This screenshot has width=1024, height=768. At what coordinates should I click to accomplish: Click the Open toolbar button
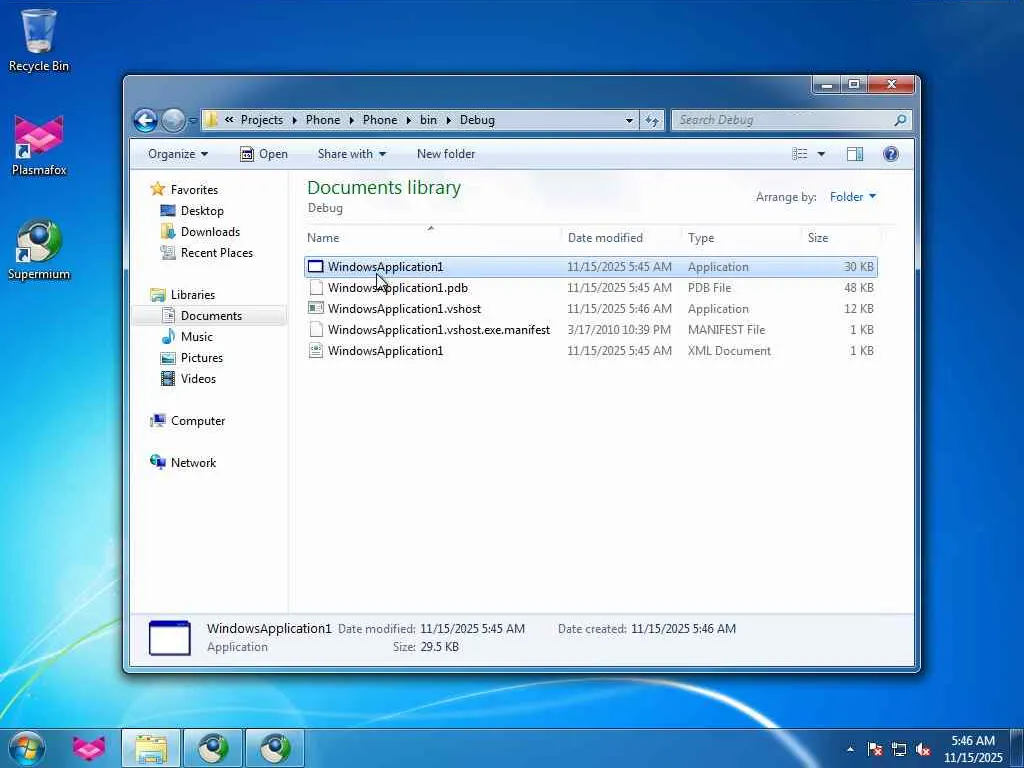point(264,154)
